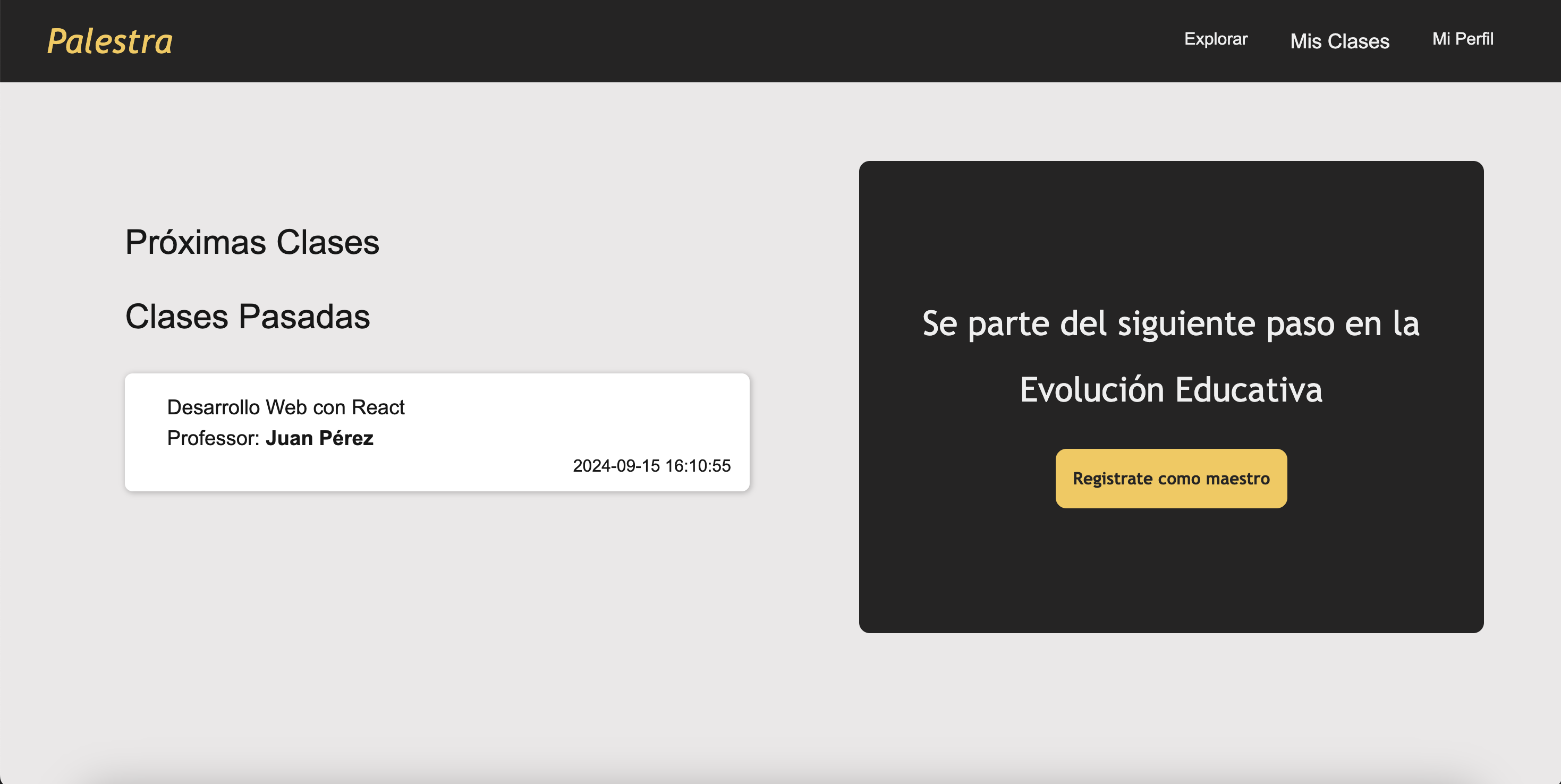Click the Professor label in class card
Image resolution: width=1561 pixels, height=784 pixels.
click(x=213, y=438)
